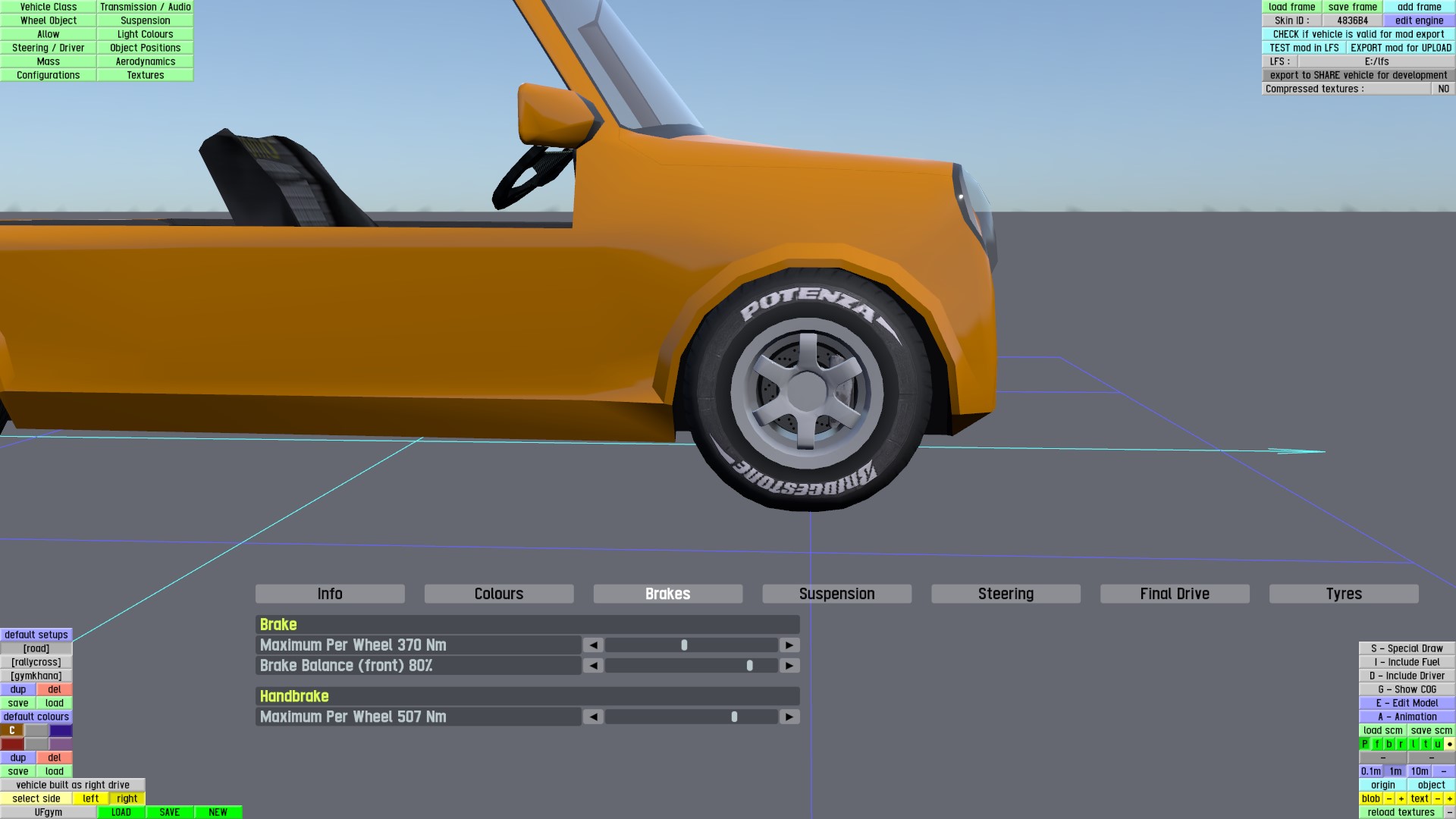Click EXPORT mod for UPLOAD

click(1400, 48)
